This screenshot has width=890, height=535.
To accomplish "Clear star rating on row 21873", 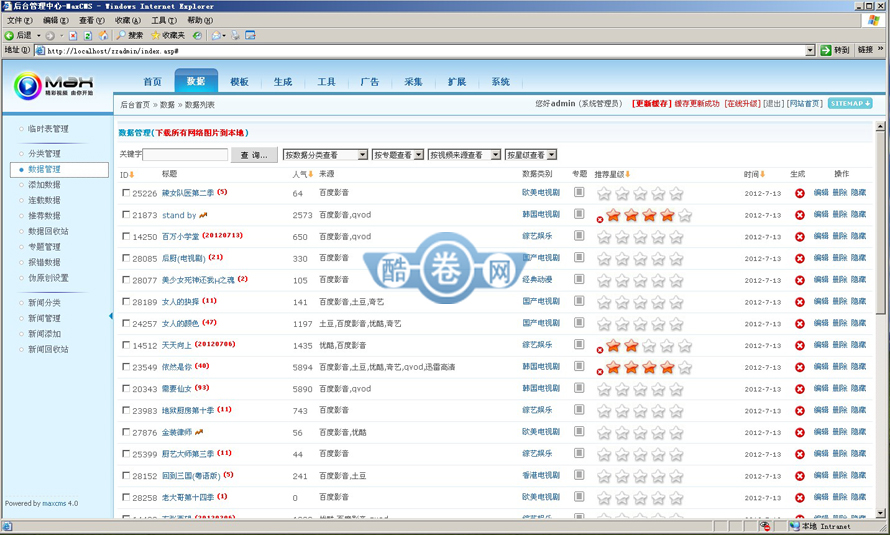I will coord(600,220).
